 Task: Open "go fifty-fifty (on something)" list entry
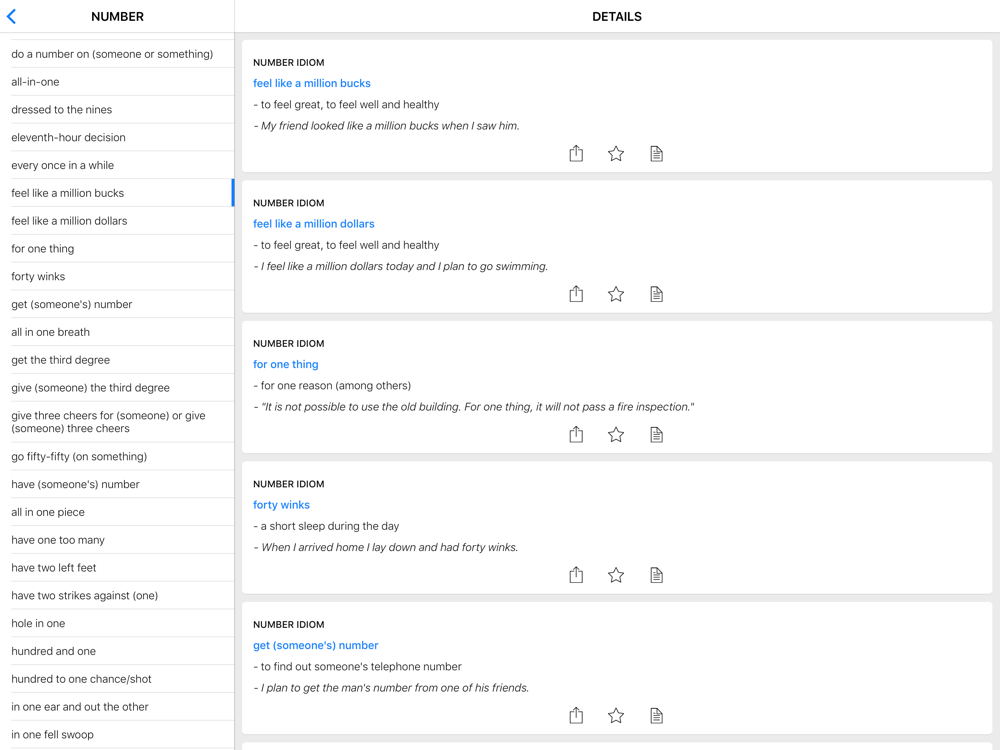click(x=79, y=457)
